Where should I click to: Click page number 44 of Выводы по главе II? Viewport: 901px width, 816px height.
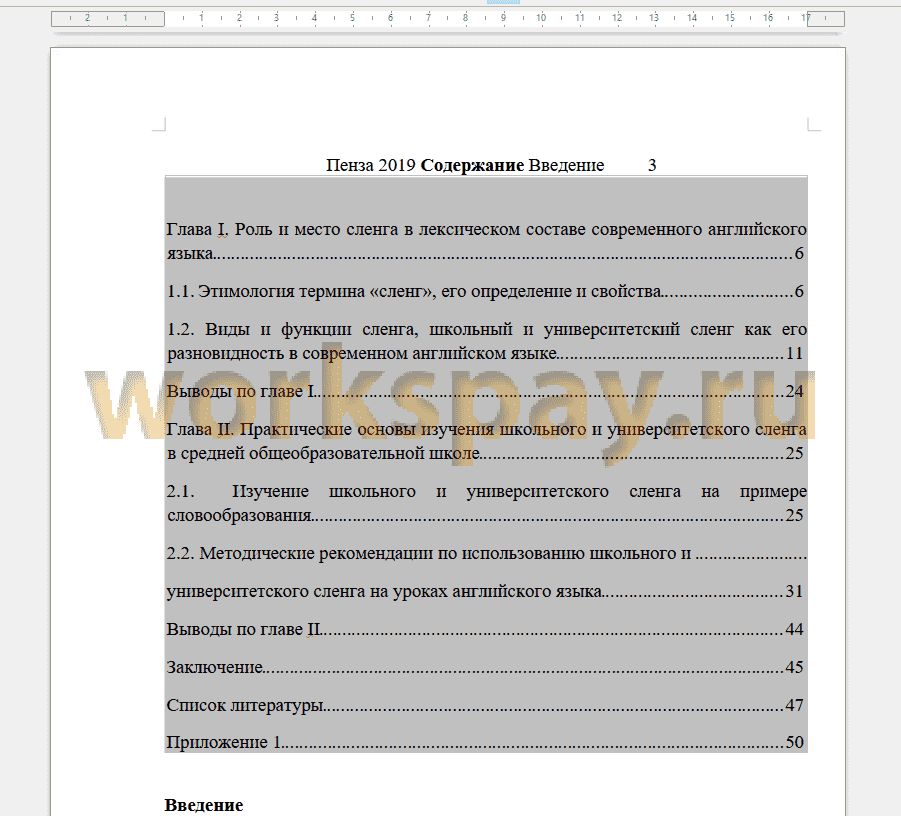point(795,629)
